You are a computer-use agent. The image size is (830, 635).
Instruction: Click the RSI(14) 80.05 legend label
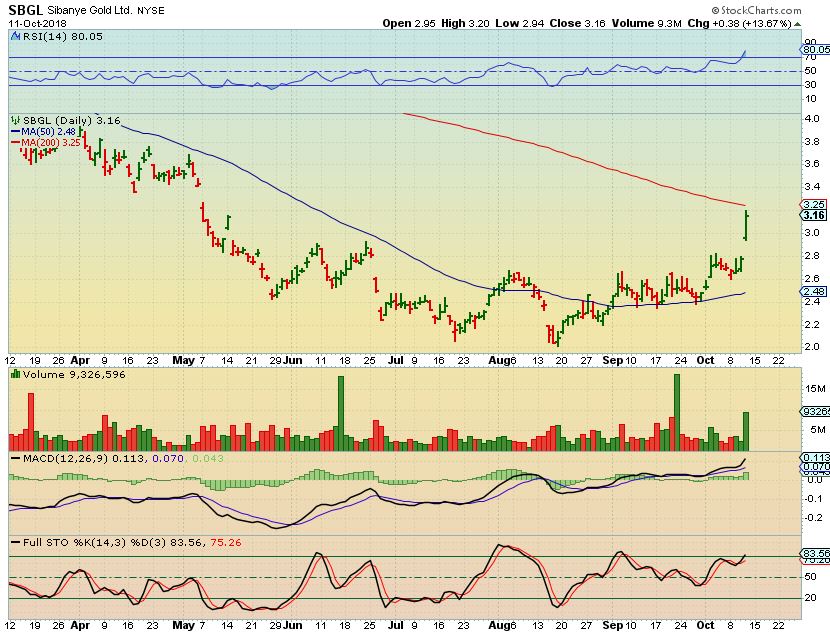pyautogui.click(x=61, y=36)
